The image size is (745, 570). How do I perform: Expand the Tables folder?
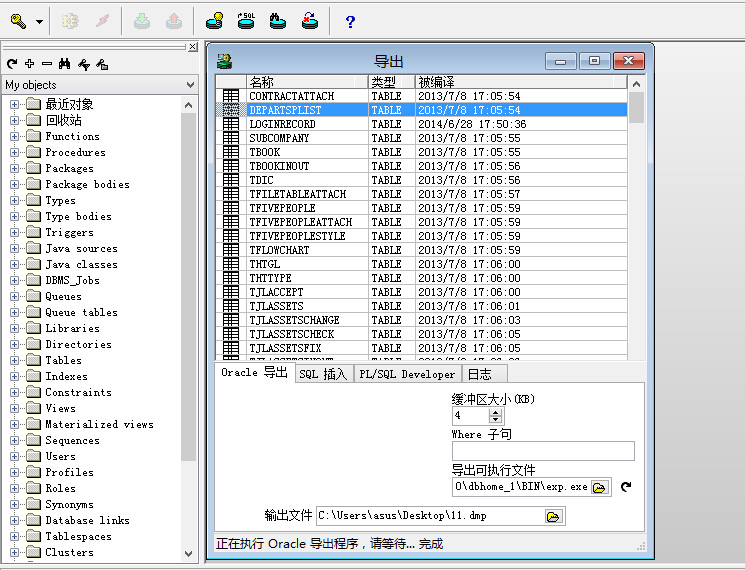[x=14, y=361]
